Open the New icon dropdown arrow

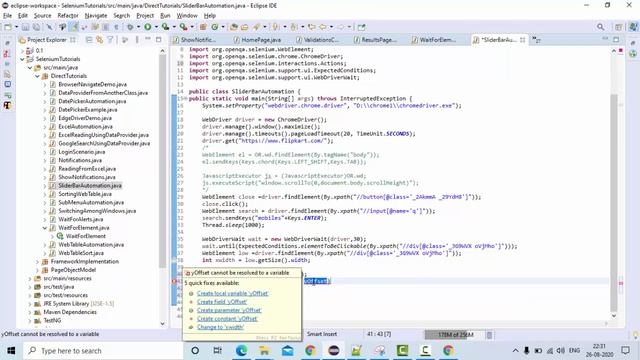click(x=16, y=27)
